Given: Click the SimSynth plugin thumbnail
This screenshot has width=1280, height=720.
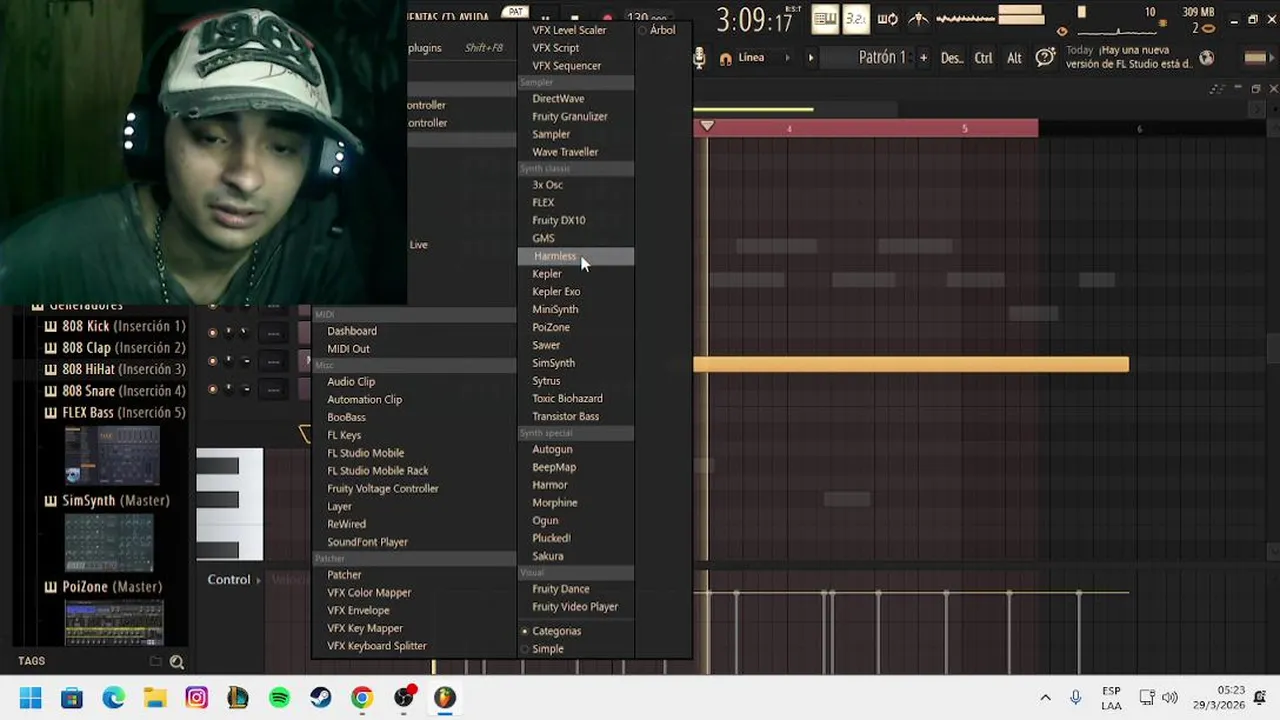Looking at the screenshot, I should (109, 543).
